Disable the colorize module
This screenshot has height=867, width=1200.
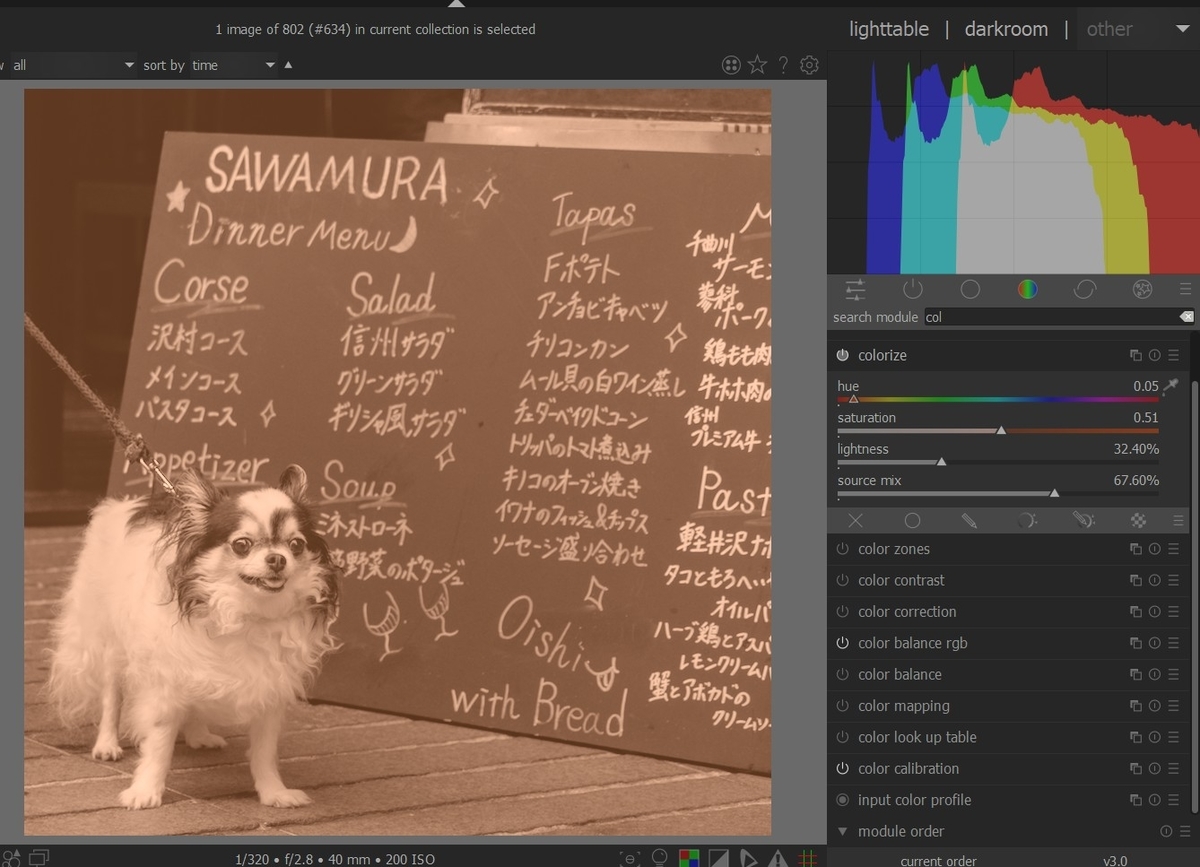point(842,355)
